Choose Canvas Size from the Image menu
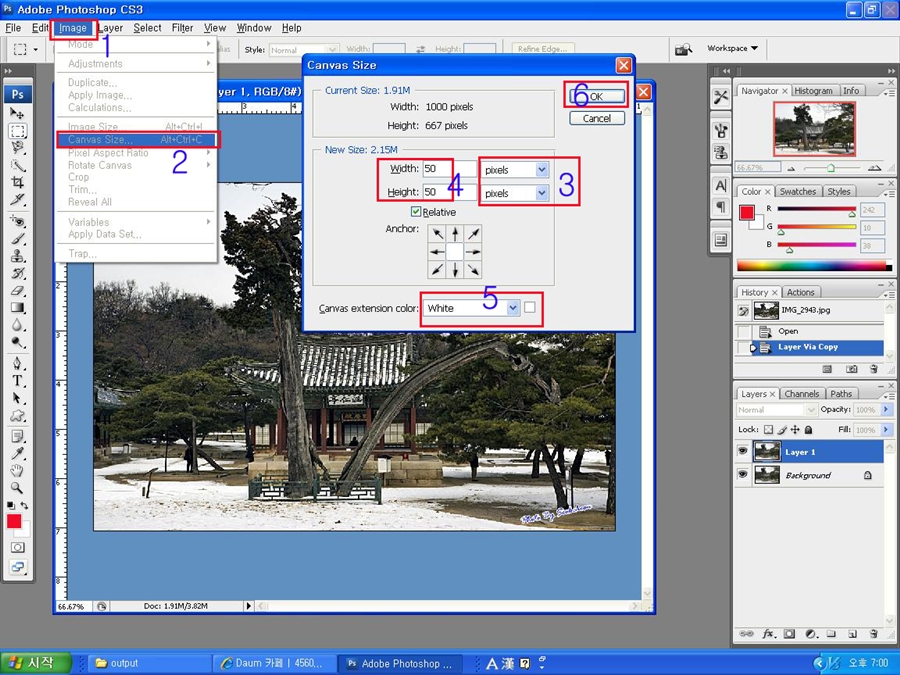 (x=138, y=139)
